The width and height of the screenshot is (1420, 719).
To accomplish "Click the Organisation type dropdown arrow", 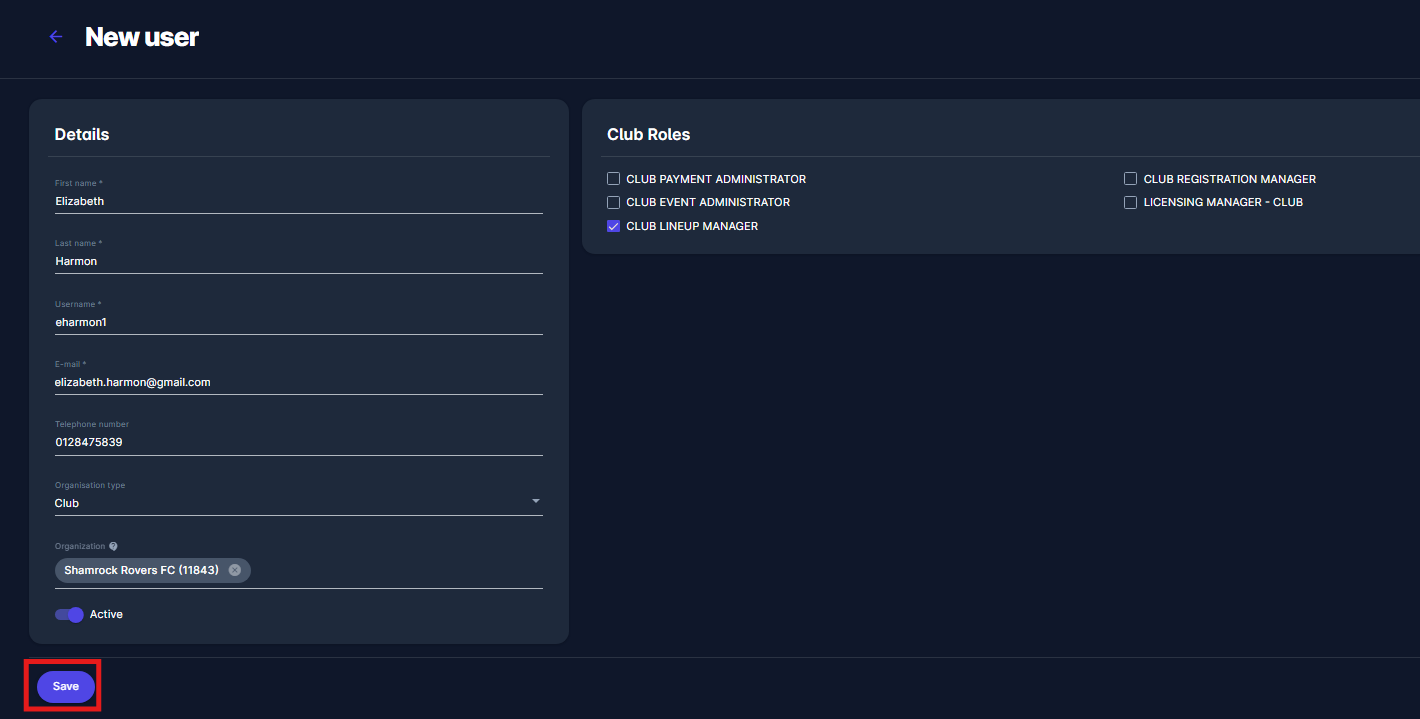I will pos(535,501).
